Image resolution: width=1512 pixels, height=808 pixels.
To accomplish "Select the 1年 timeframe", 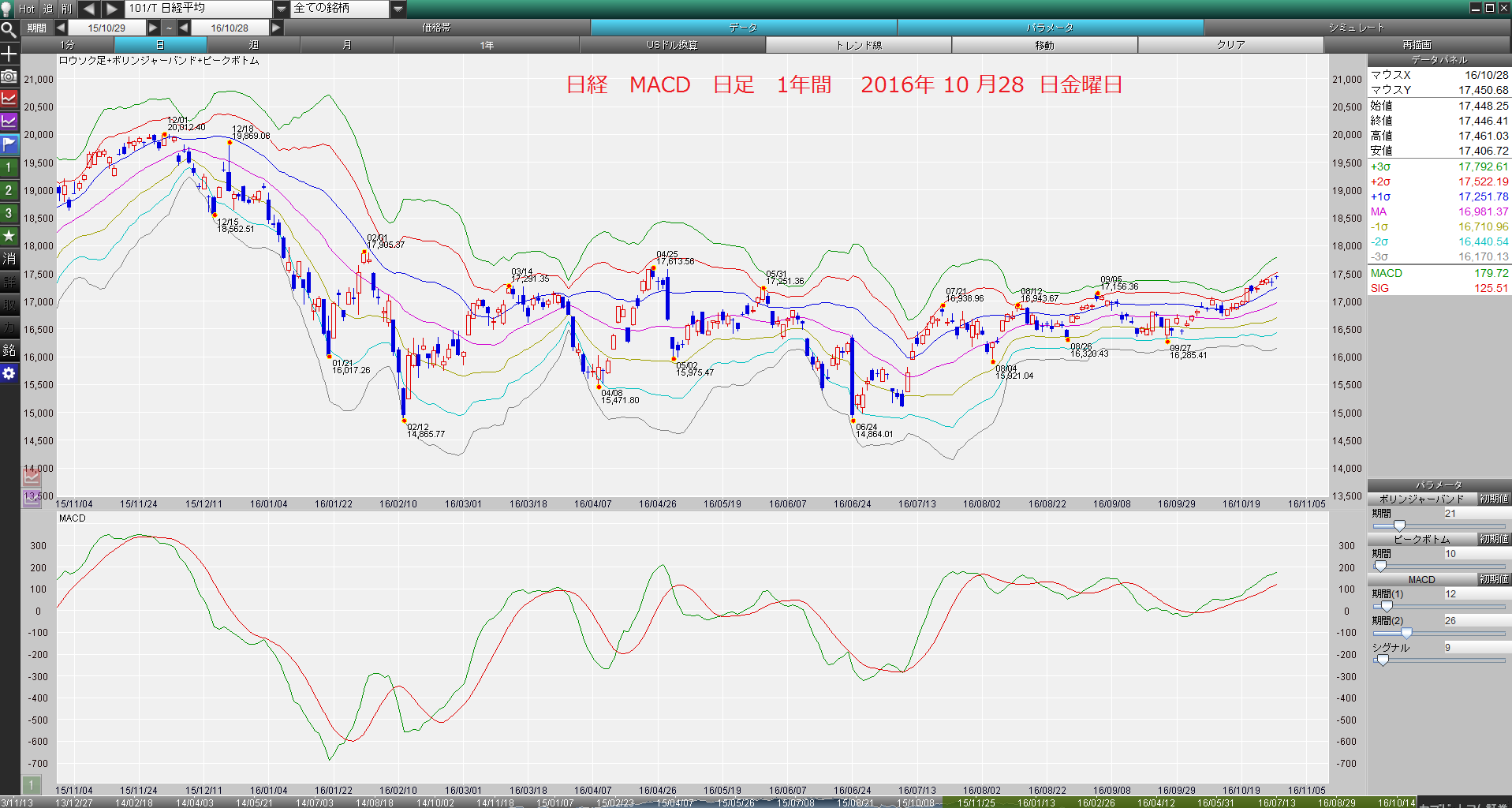I will click(487, 45).
